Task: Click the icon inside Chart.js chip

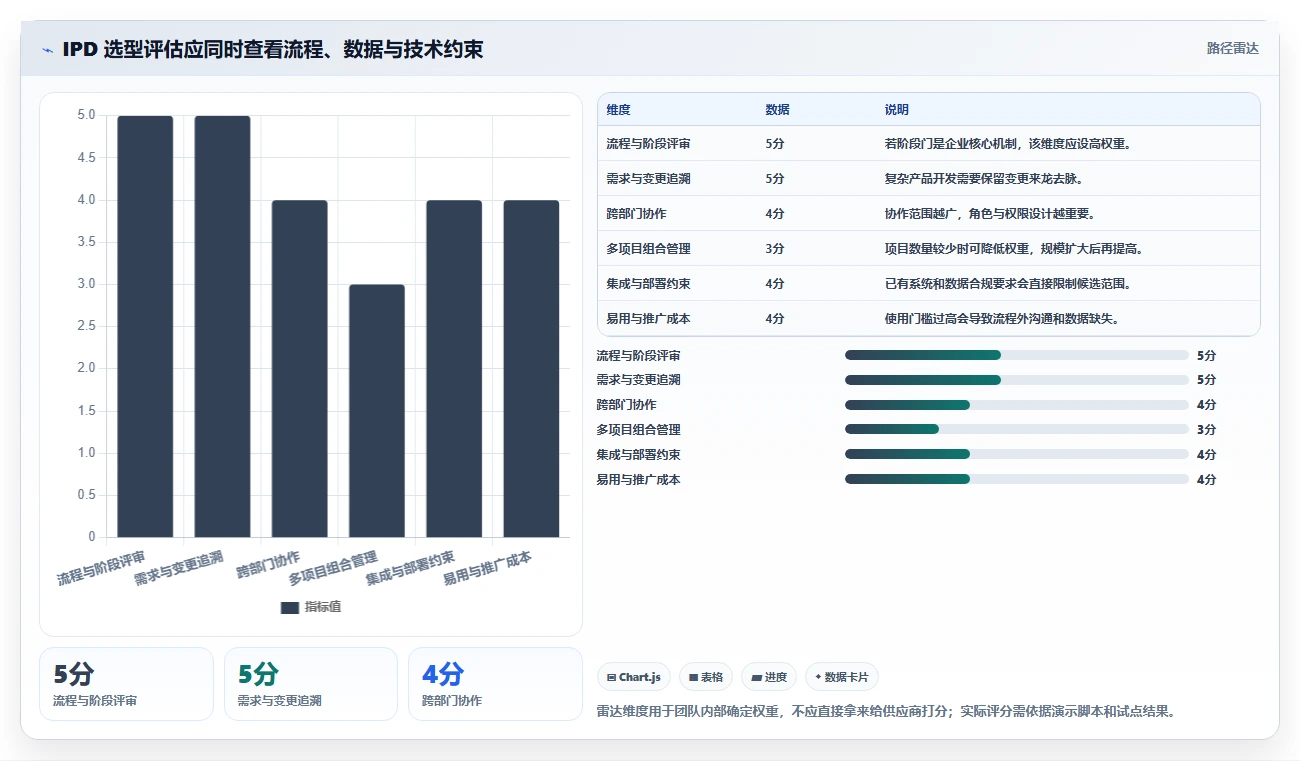Action: coord(611,677)
